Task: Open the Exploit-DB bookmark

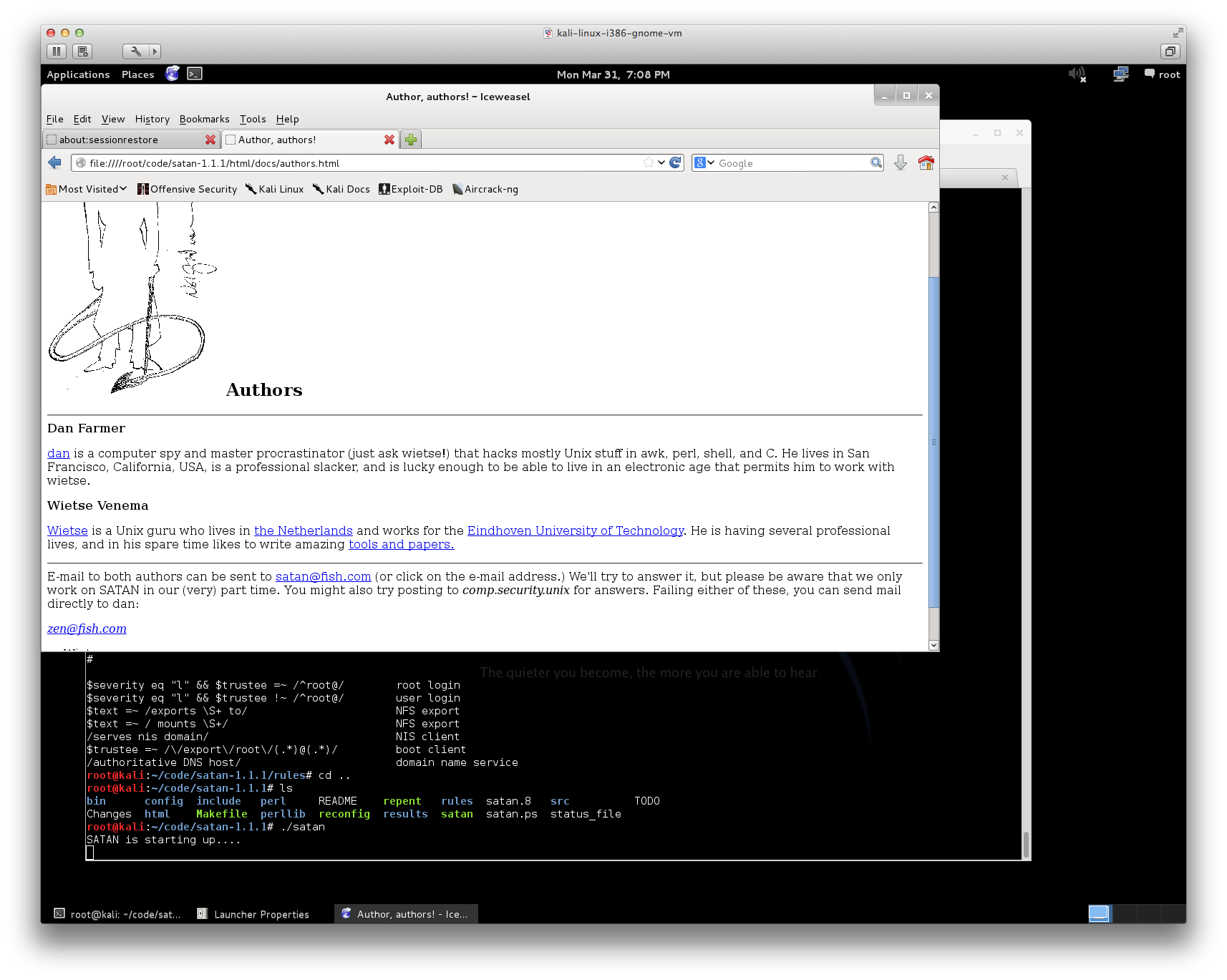Action: click(x=411, y=189)
